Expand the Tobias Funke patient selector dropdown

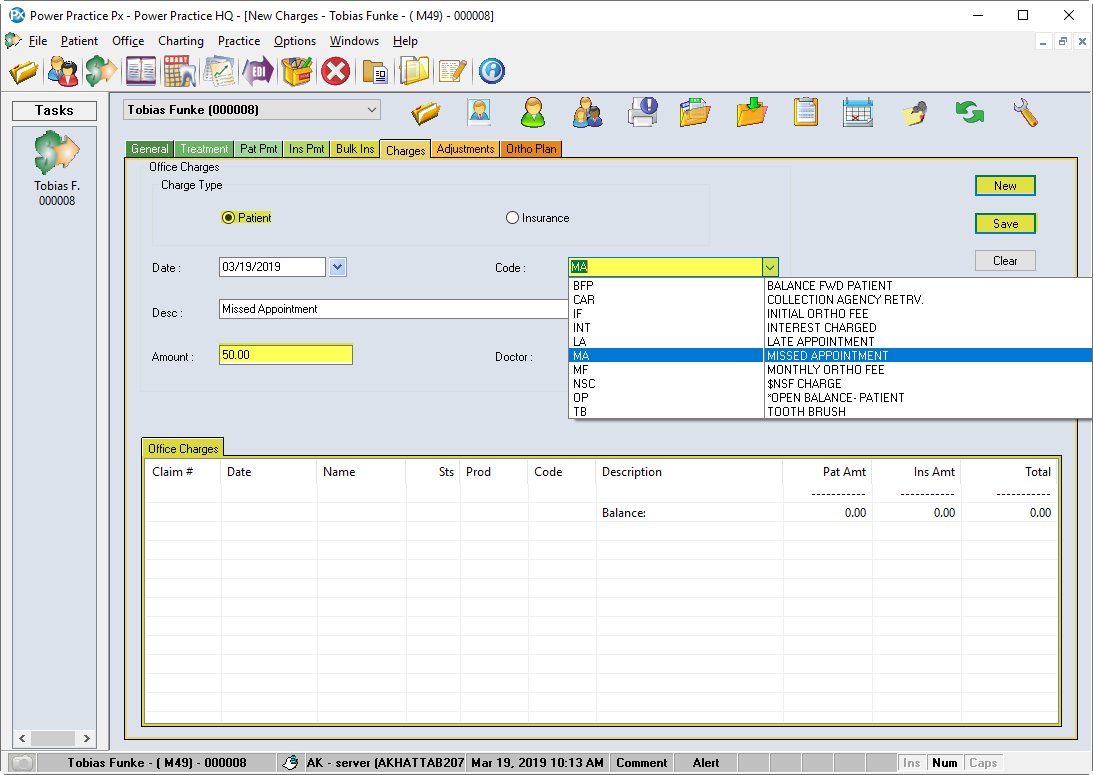(x=372, y=110)
